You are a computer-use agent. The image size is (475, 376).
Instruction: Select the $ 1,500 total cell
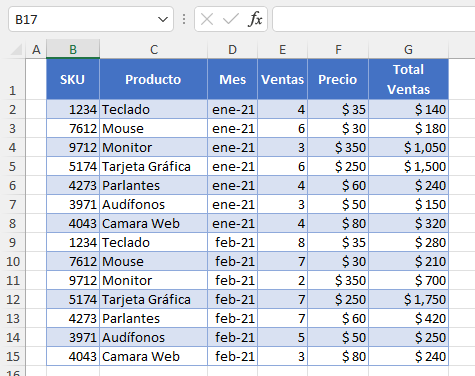click(x=408, y=166)
